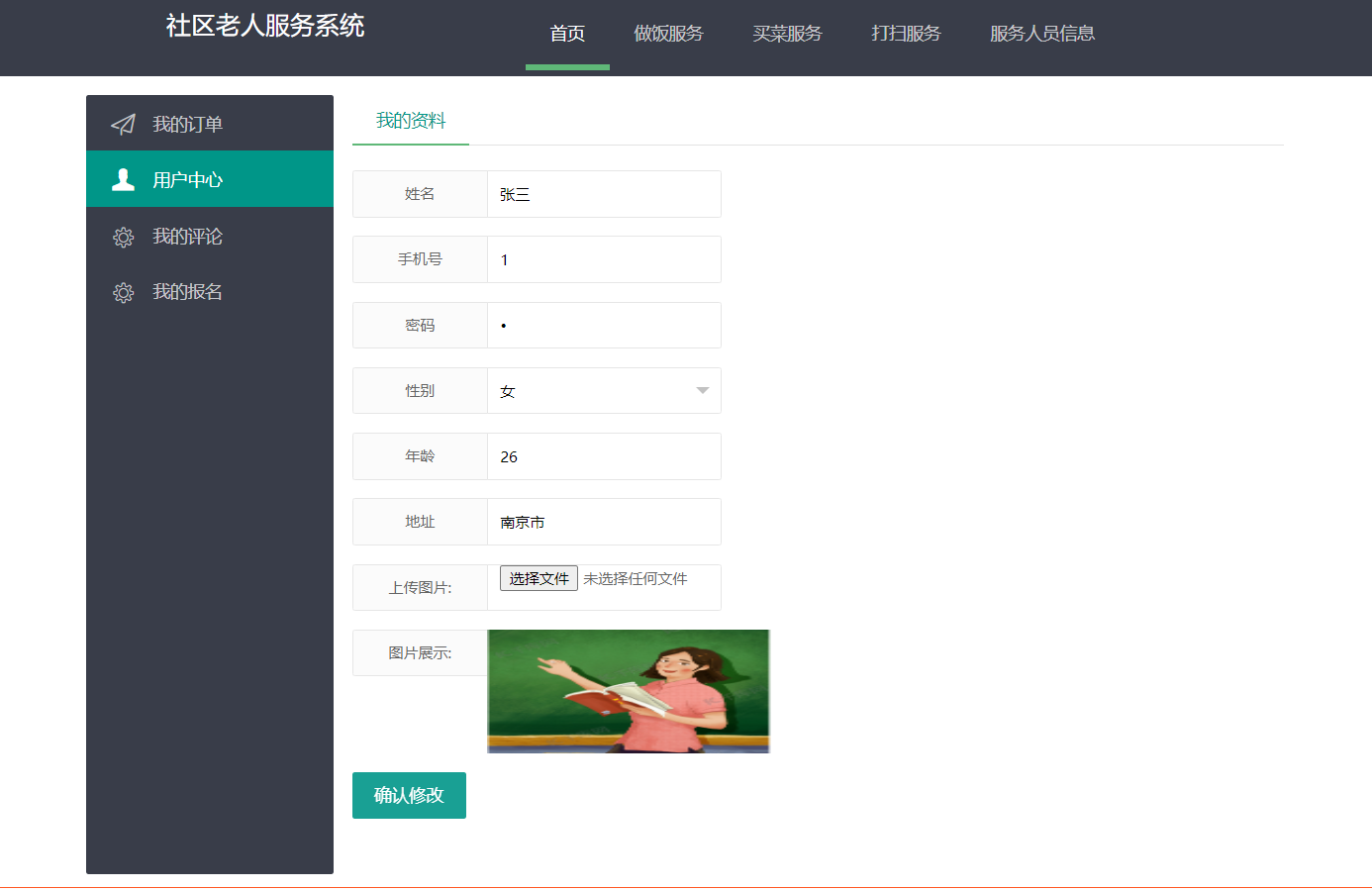Select the user icon next to 用户中心
This screenshot has height=891, width=1372.
point(122,179)
